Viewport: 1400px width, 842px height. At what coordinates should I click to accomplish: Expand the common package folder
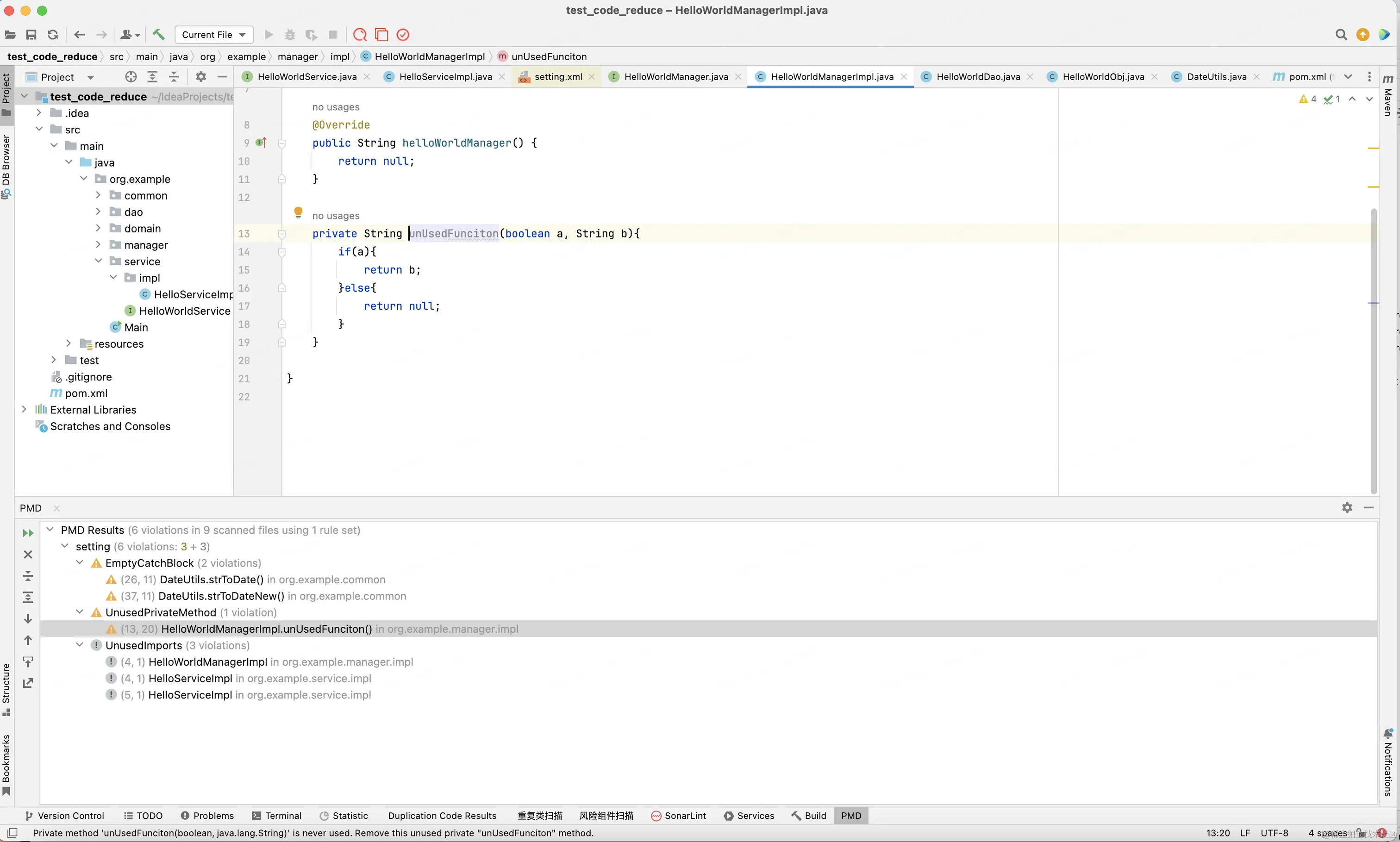click(98, 195)
